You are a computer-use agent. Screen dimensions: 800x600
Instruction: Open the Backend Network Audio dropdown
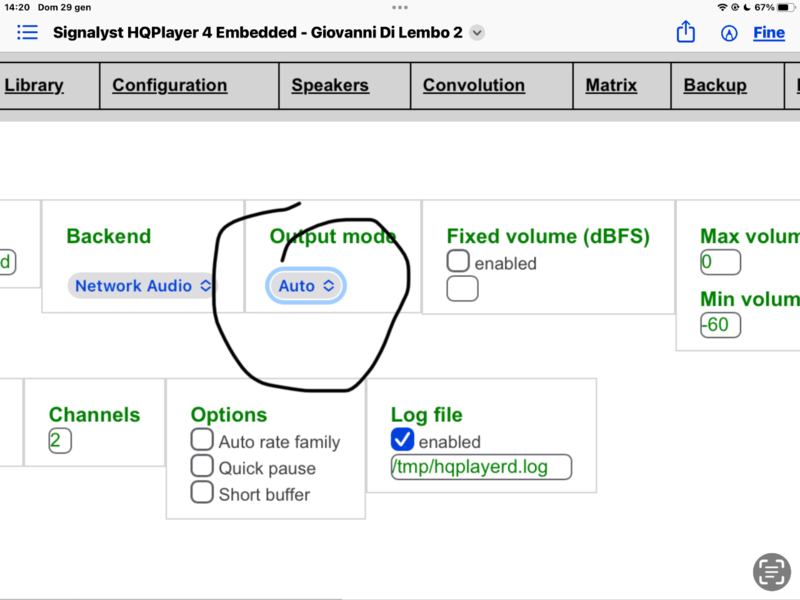[x=141, y=285]
